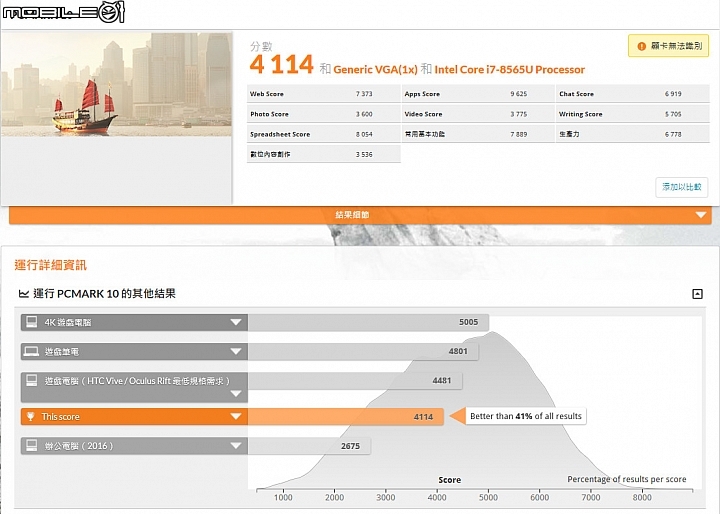720x514 pixels.
Task: Click the Chat Score row
Action: (x=633, y=94)
